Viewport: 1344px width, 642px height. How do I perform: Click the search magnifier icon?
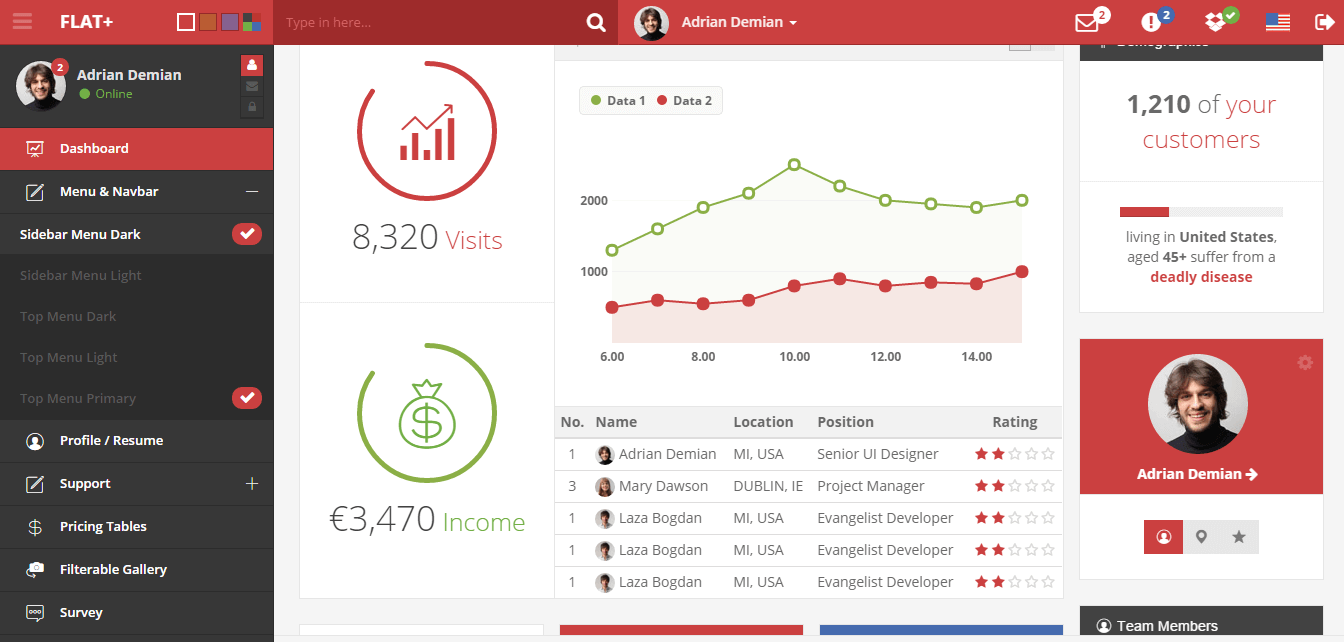[x=596, y=22]
